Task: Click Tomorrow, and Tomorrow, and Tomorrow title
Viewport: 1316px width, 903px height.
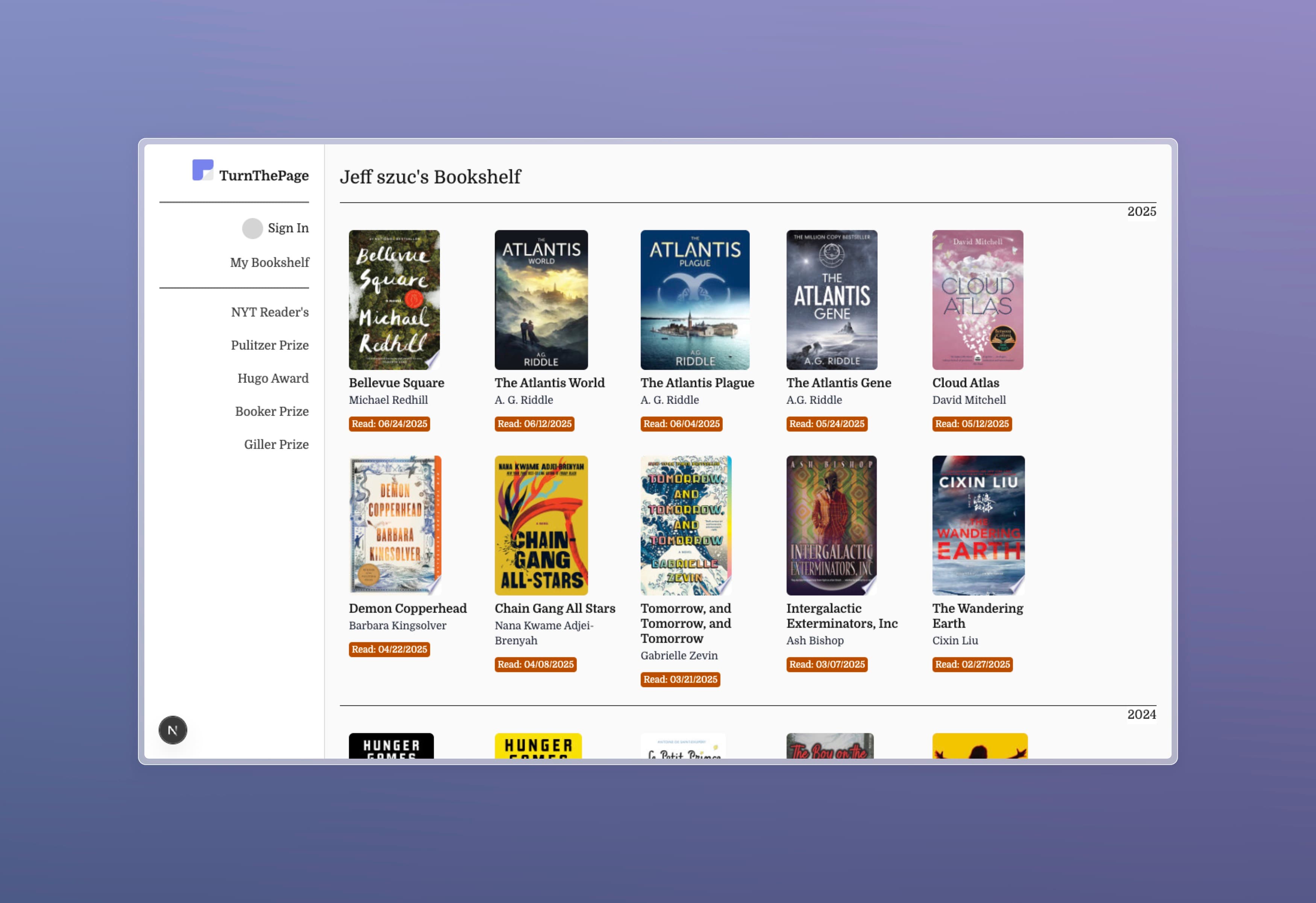Action: (x=686, y=623)
